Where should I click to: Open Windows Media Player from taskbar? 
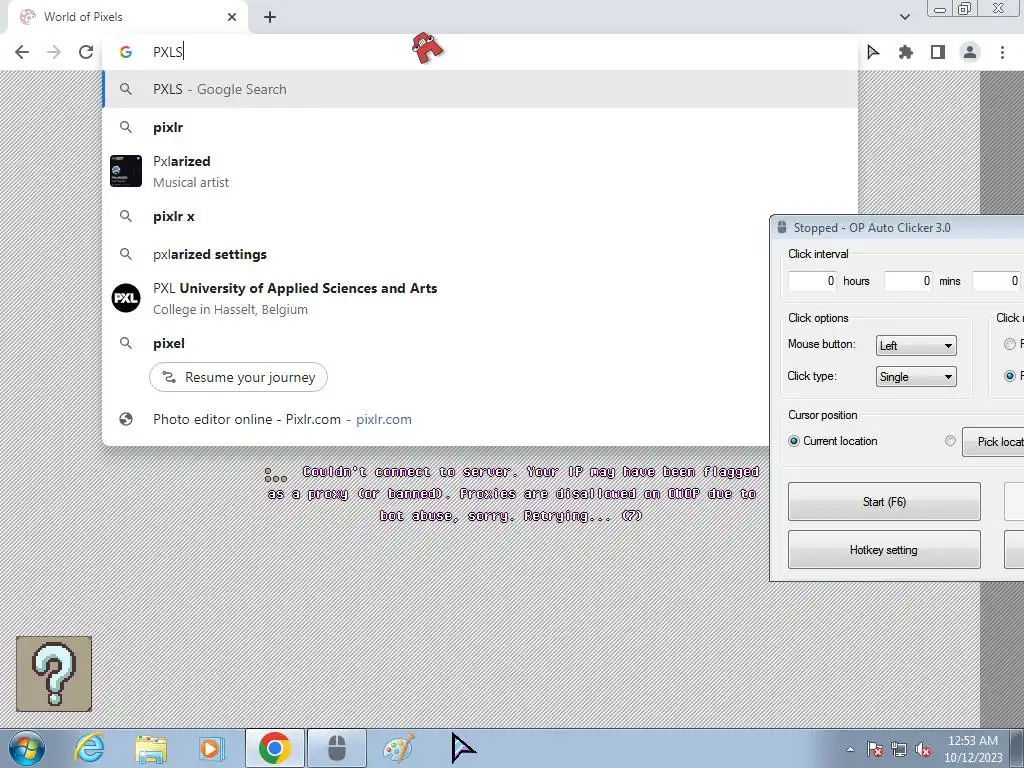[x=212, y=748]
